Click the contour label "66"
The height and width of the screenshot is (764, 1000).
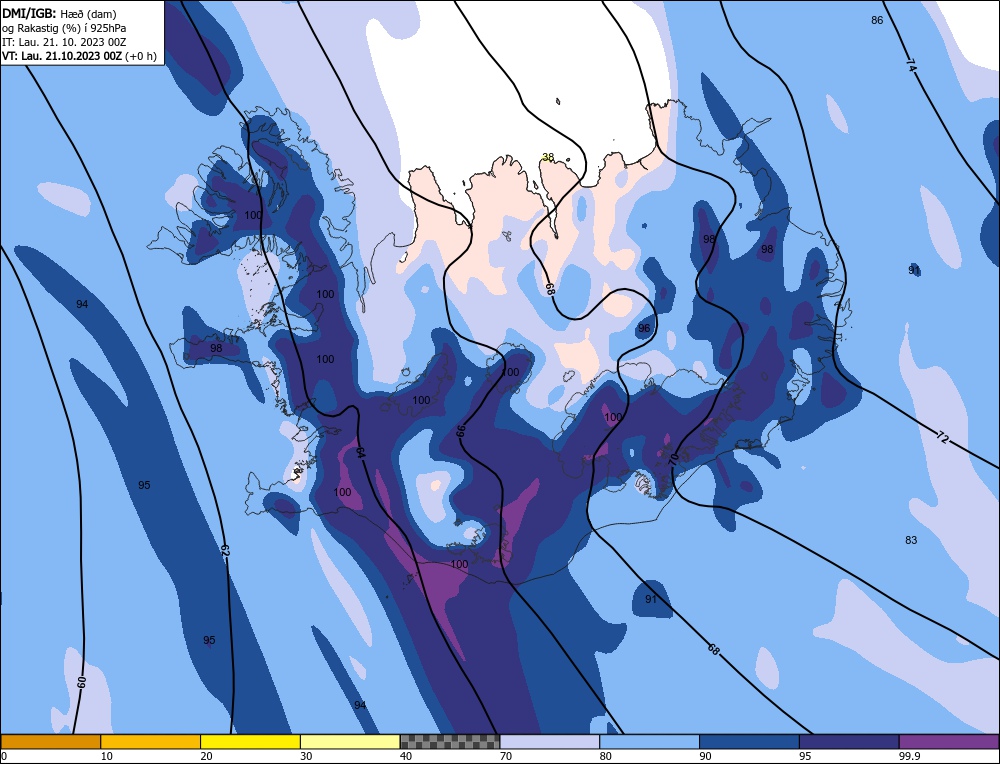point(460,432)
